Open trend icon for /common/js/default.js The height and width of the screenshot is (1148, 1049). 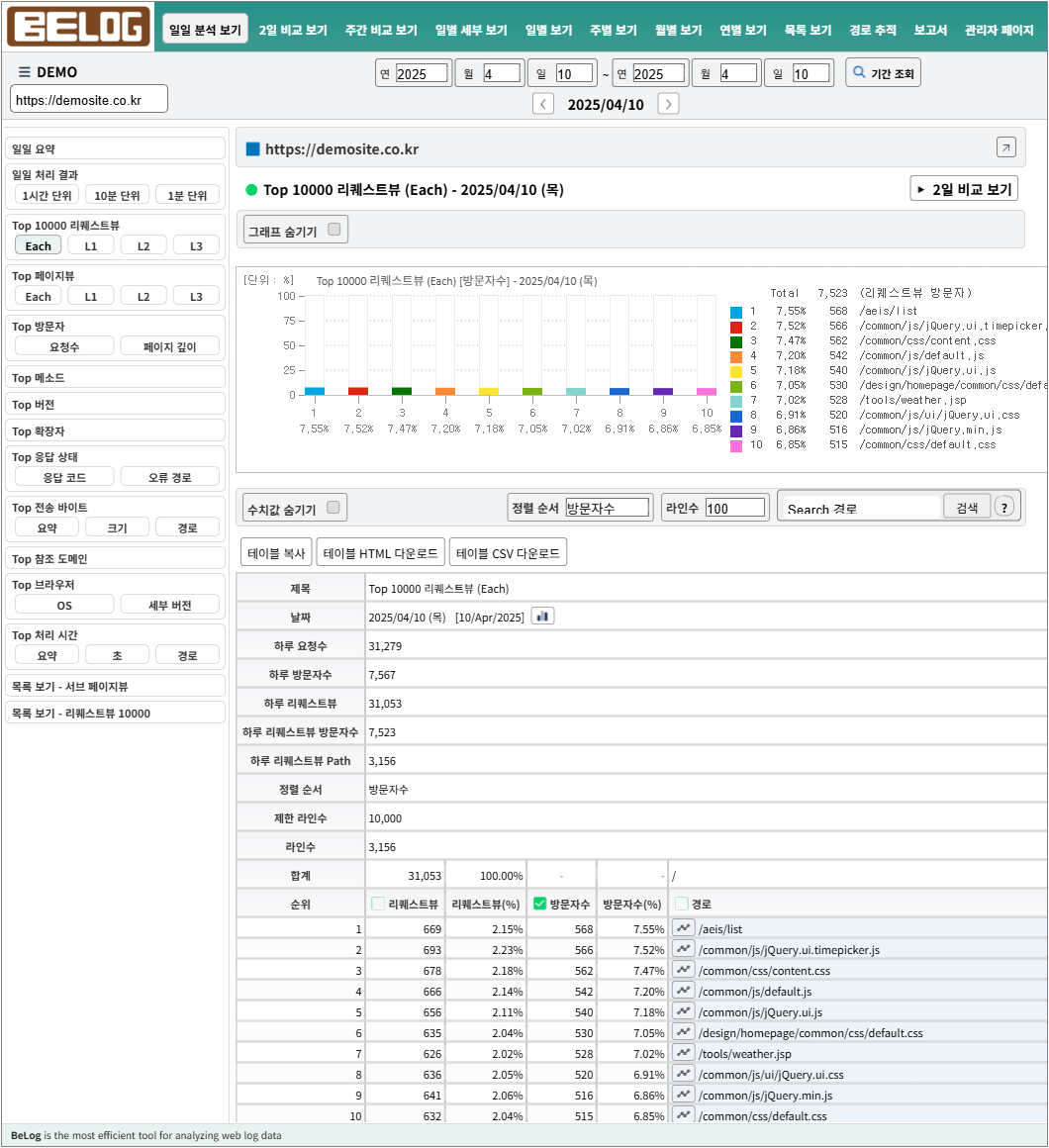pyautogui.click(x=683, y=991)
